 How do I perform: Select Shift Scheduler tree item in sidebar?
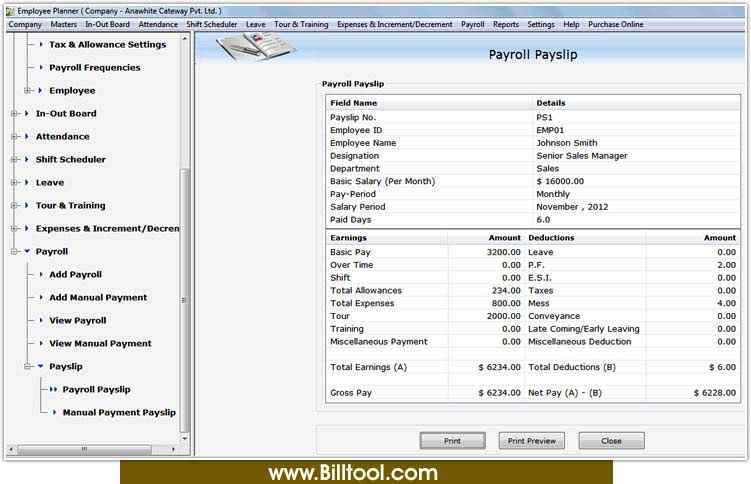(71, 159)
